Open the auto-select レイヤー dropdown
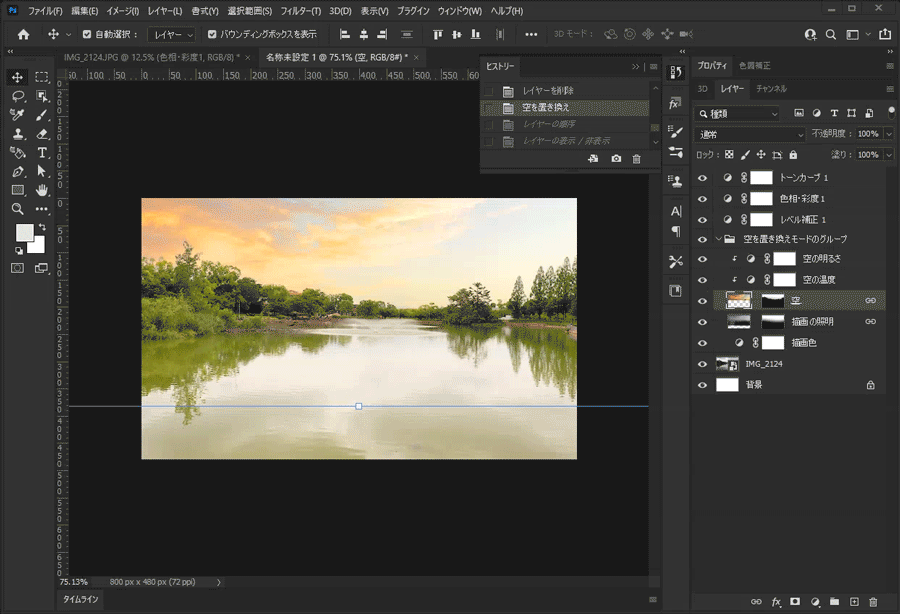This screenshot has height=614, width=900. pos(172,35)
